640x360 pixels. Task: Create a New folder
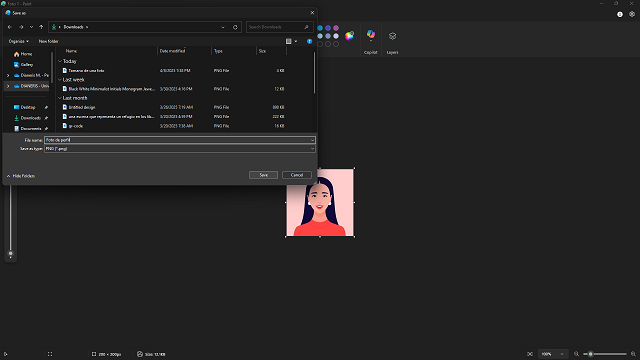coord(49,41)
